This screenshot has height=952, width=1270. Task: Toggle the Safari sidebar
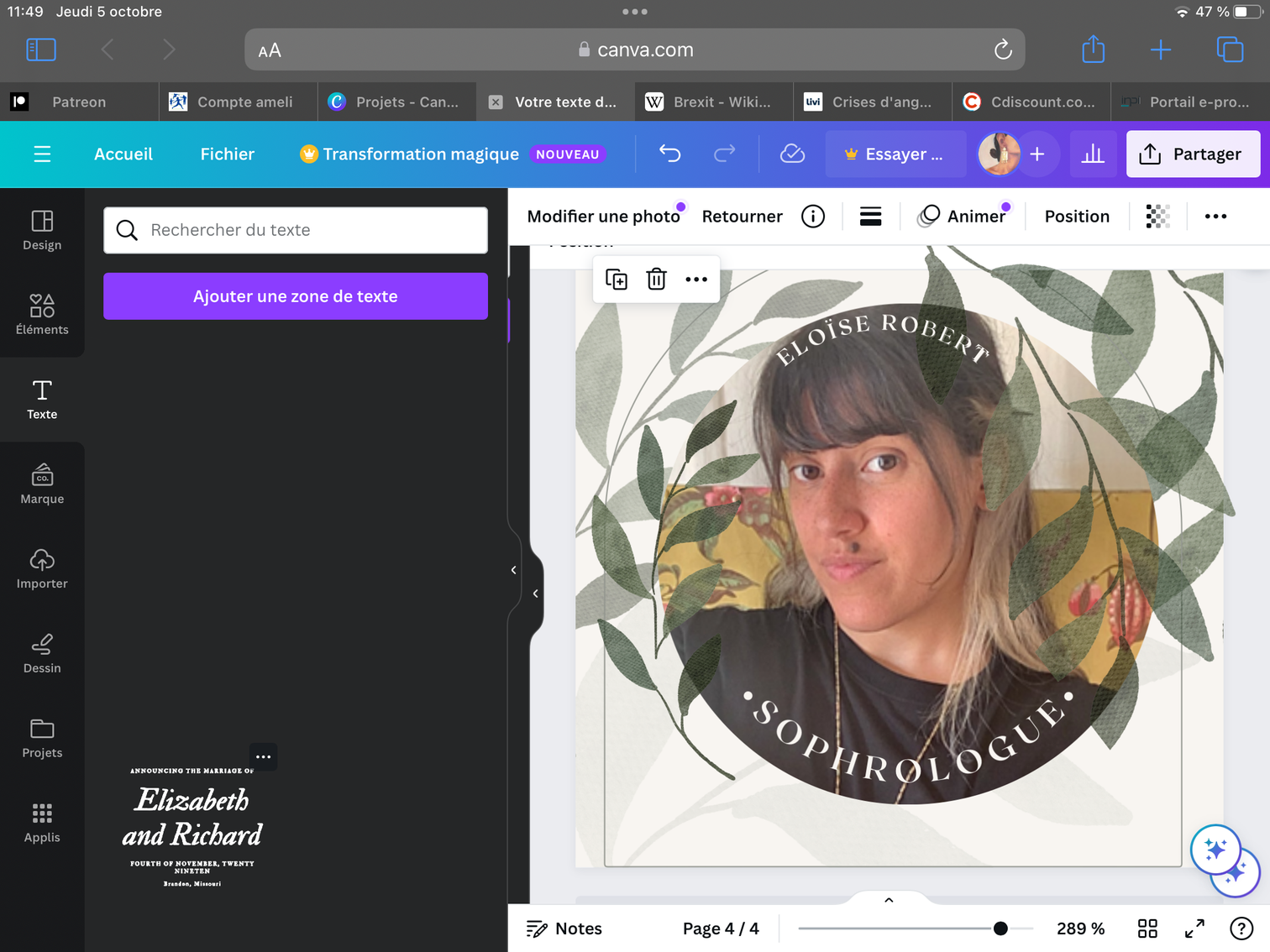pyautogui.click(x=41, y=50)
